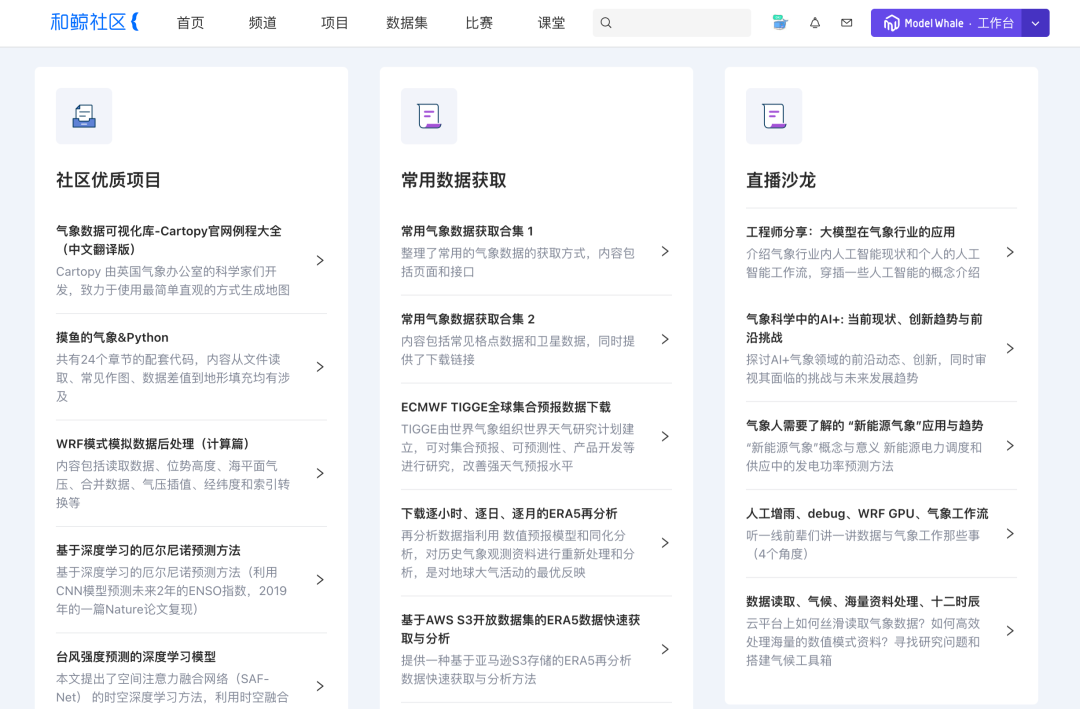Expand the arrow beside 工程师分享：大模型在气象行业的应用
Image resolution: width=1080 pixels, height=709 pixels.
coord(1010,251)
